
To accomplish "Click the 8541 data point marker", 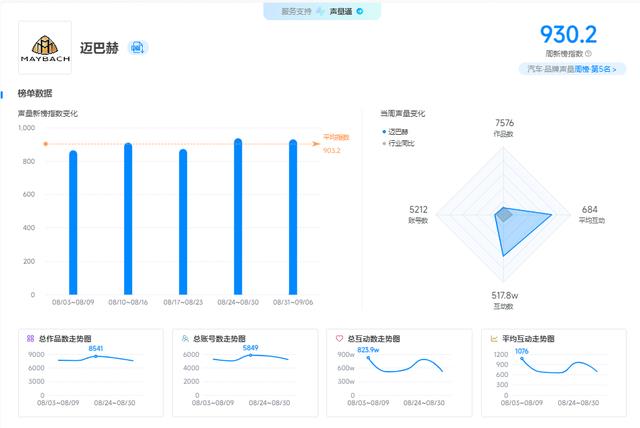I will [x=96, y=356].
